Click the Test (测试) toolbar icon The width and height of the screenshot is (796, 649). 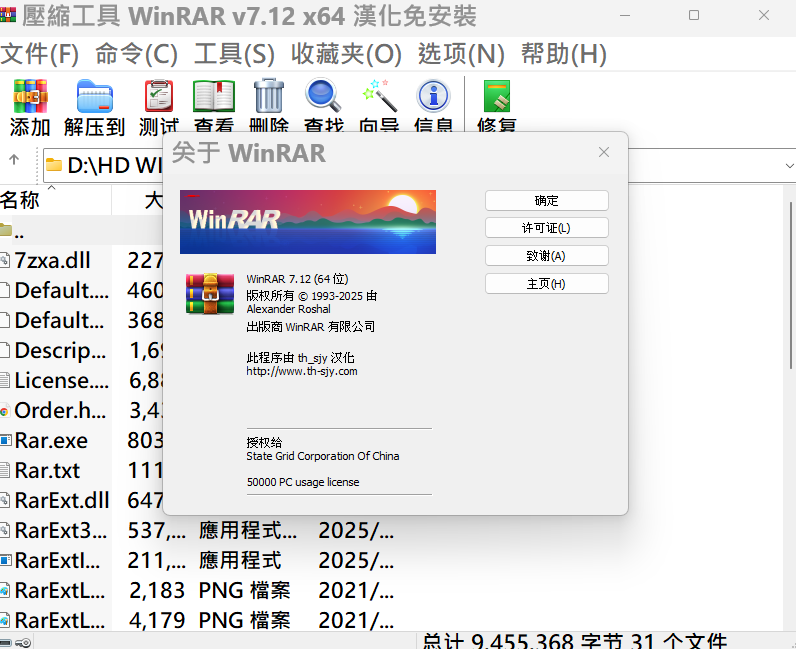click(159, 96)
